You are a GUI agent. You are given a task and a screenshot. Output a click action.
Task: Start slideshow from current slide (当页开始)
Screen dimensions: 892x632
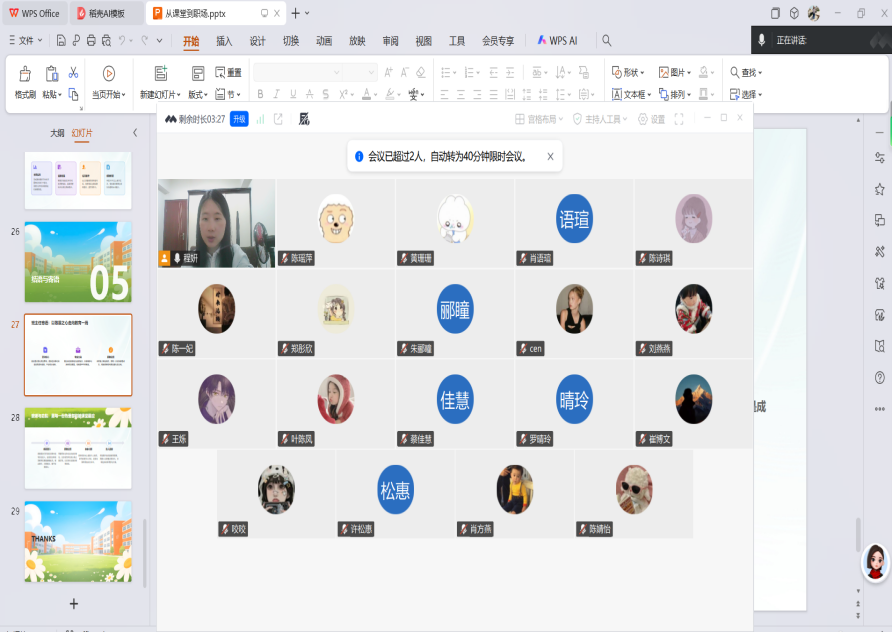point(108,80)
